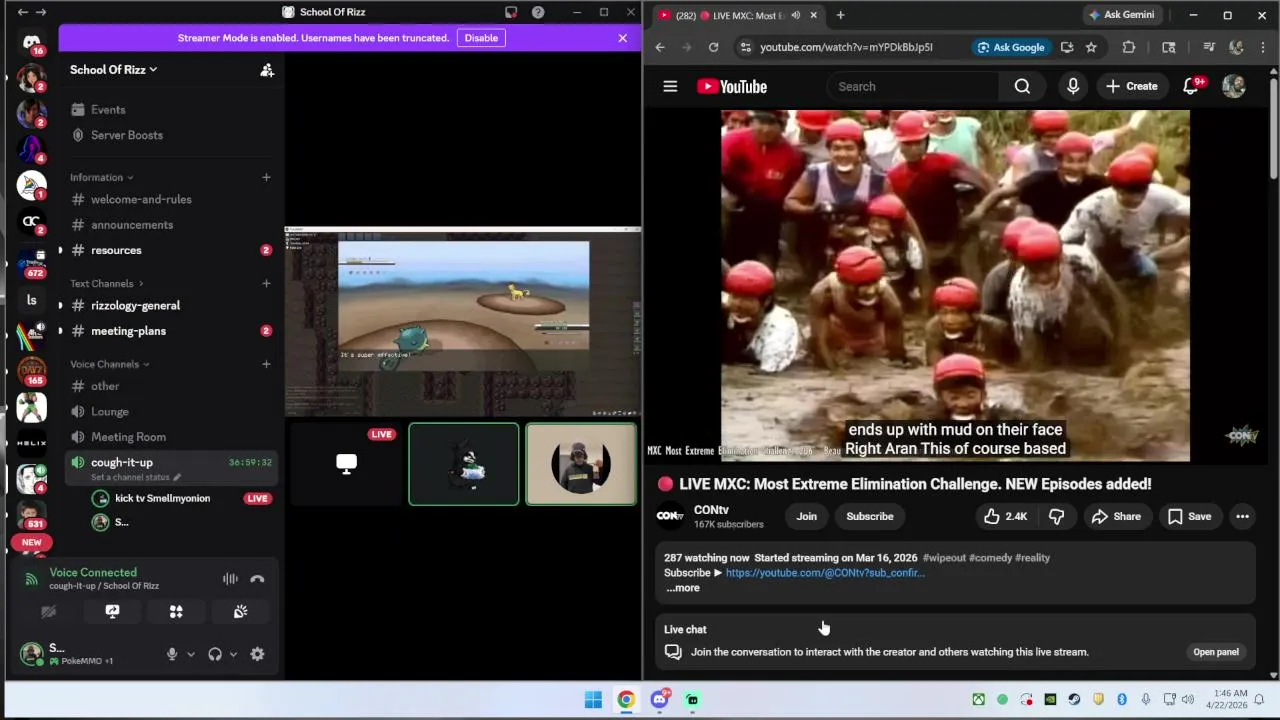Disconnect from the voice channel

[257, 579]
